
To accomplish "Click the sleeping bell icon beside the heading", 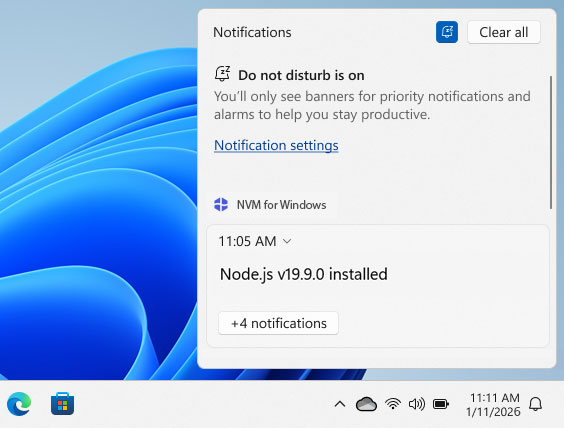I will (222, 74).
